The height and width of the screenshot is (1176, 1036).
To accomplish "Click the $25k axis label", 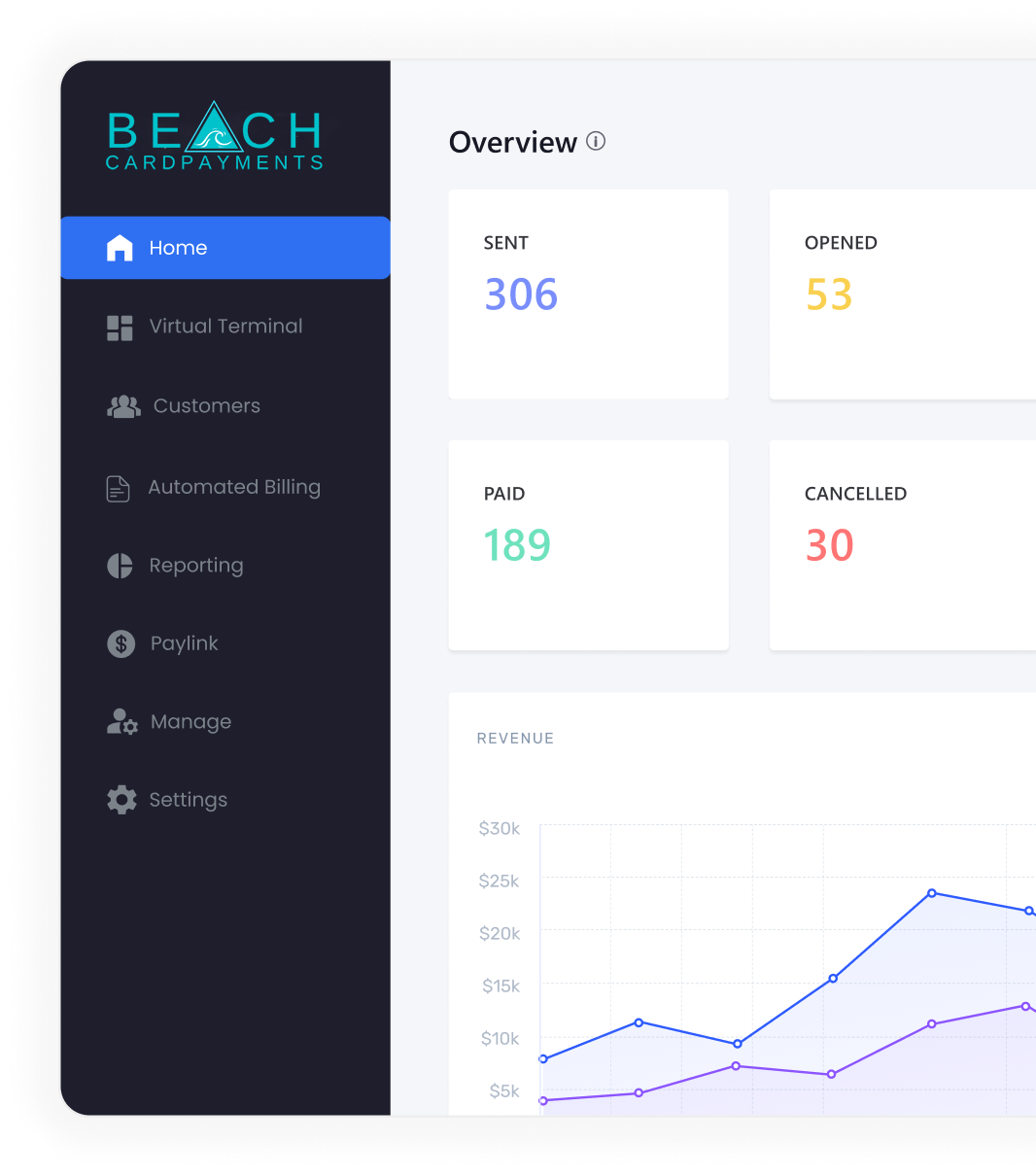I will [500, 881].
